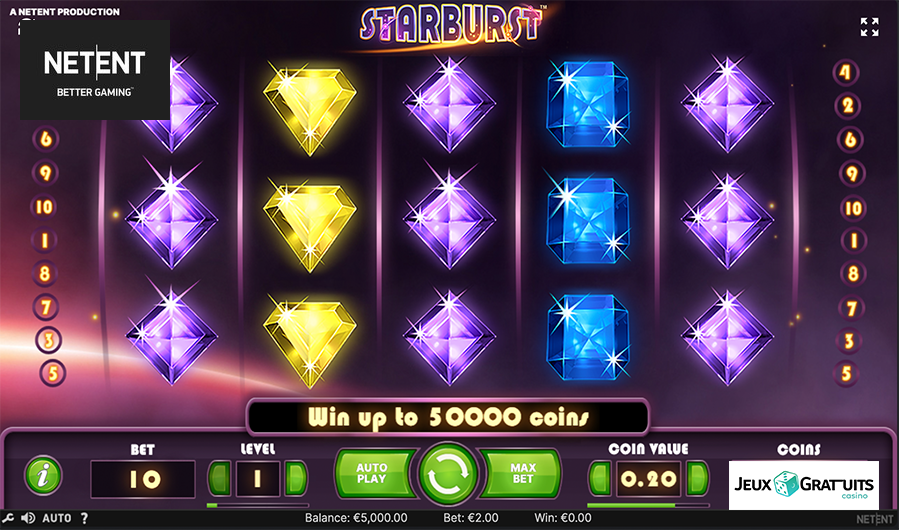Select payline 4 indicator on right
899x530 pixels.
846,72
